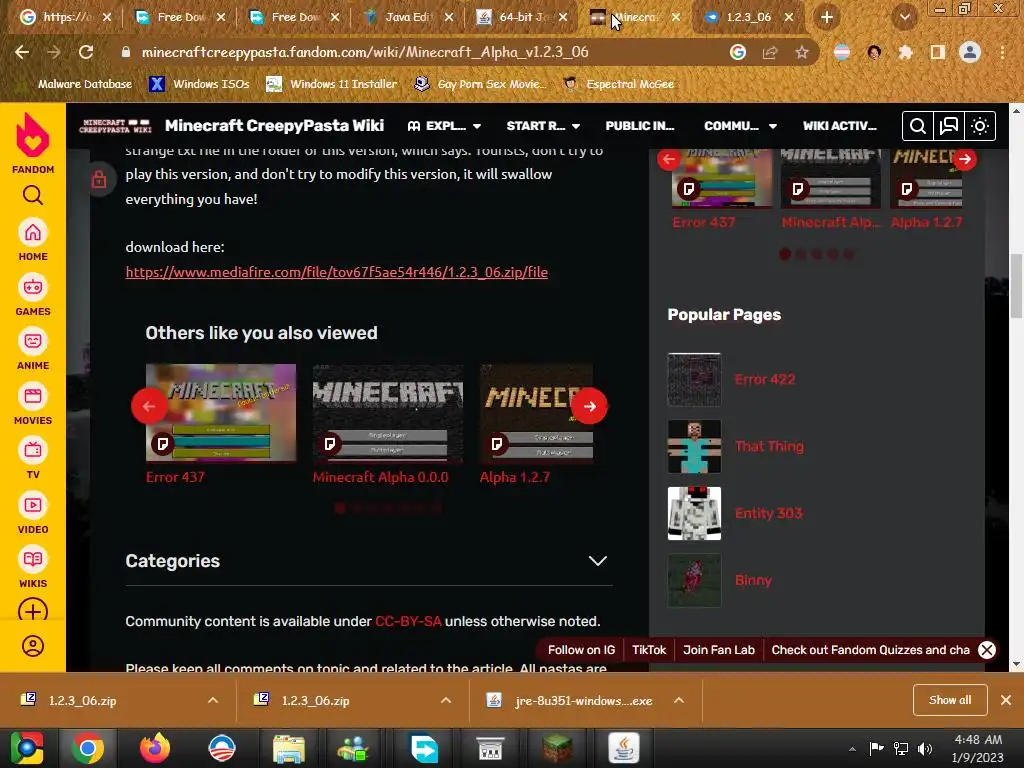Click the Google icon in address bar
This screenshot has height=768, width=1024.
point(738,52)
